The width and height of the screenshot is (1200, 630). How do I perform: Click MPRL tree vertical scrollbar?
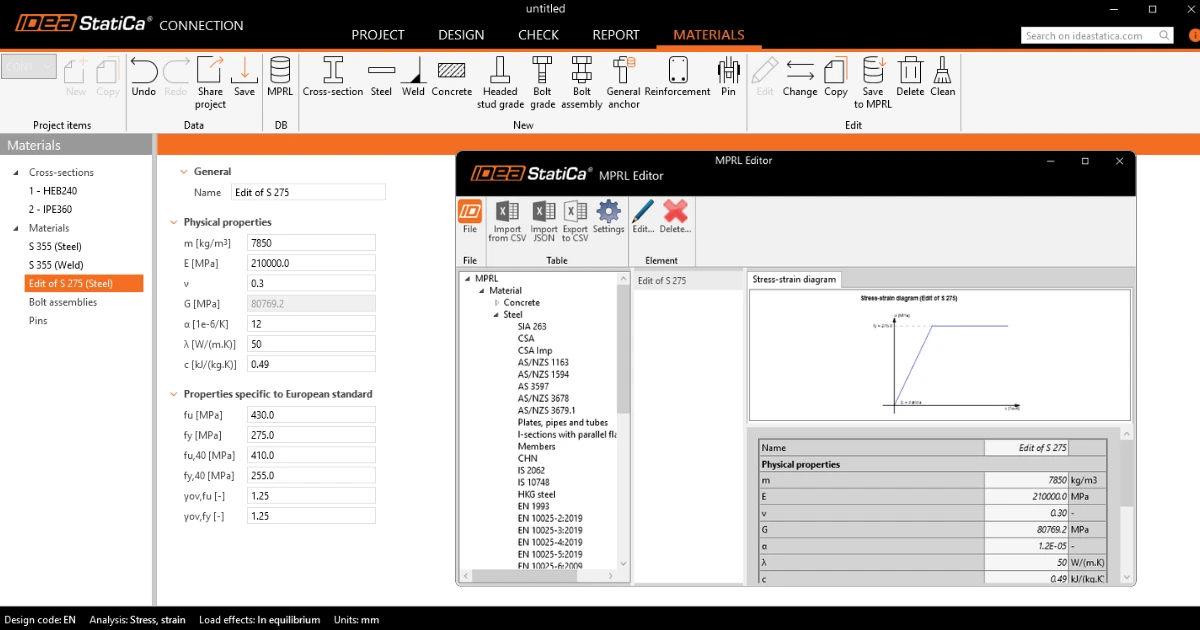624,350
